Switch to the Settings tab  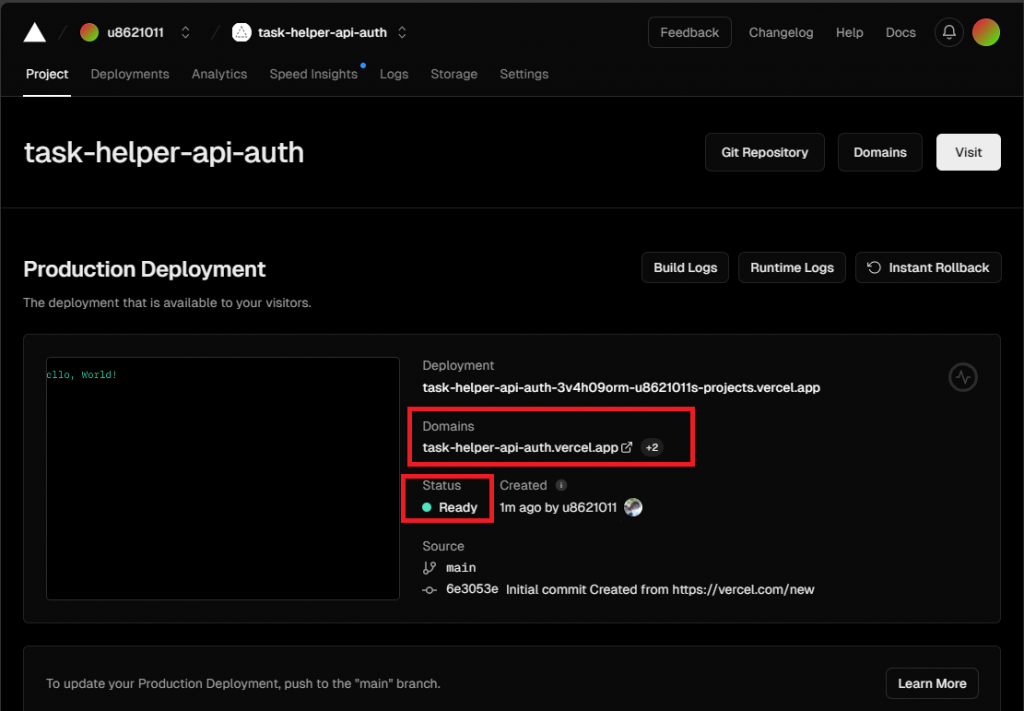[x=524, y=74]
